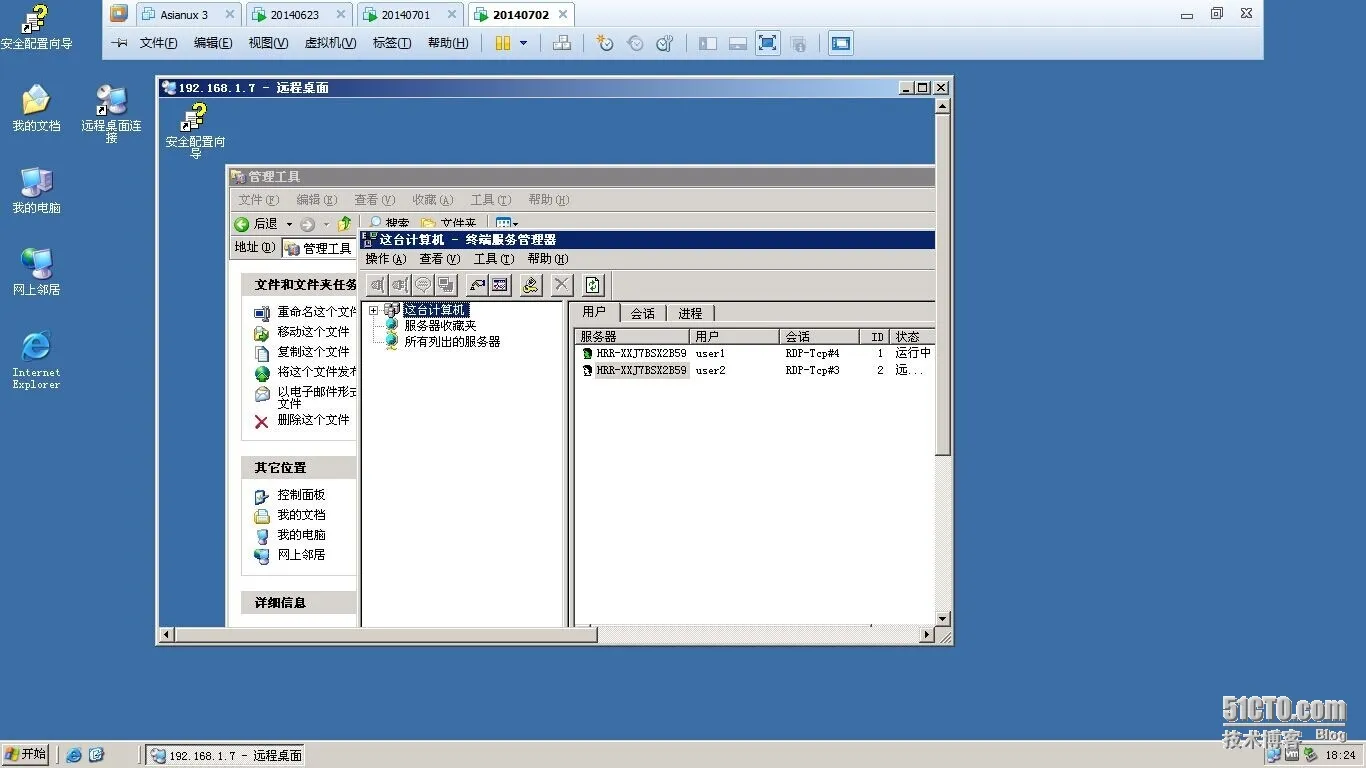The image size is (1366, 768).
Task: Open VMware 文件(F) menu
Action: click(x=158, y=43)
